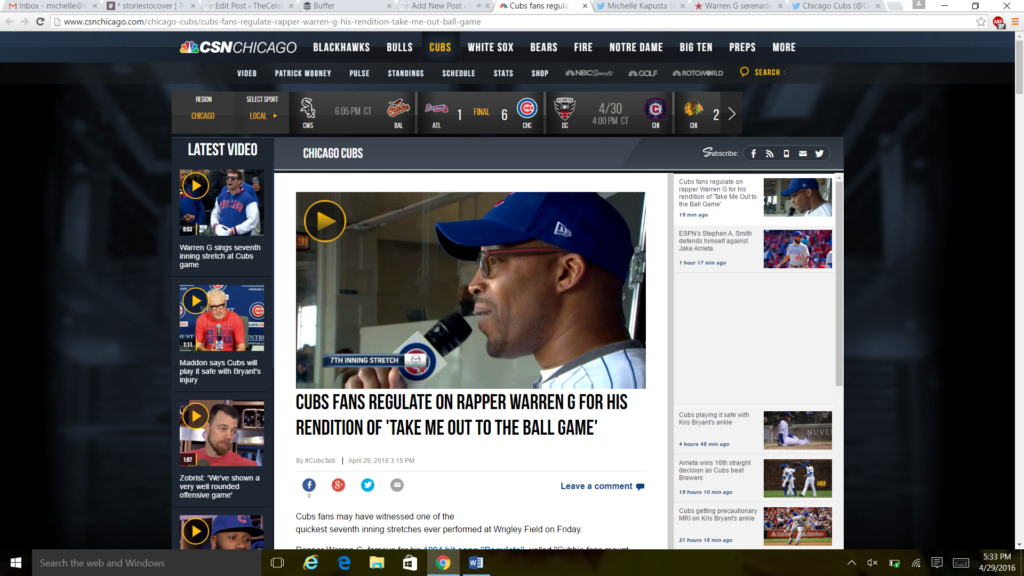The width and height of the screenshot is (1024, 576).
Task: Open the Region Chicago dropdown
Action: pos(204,116)
